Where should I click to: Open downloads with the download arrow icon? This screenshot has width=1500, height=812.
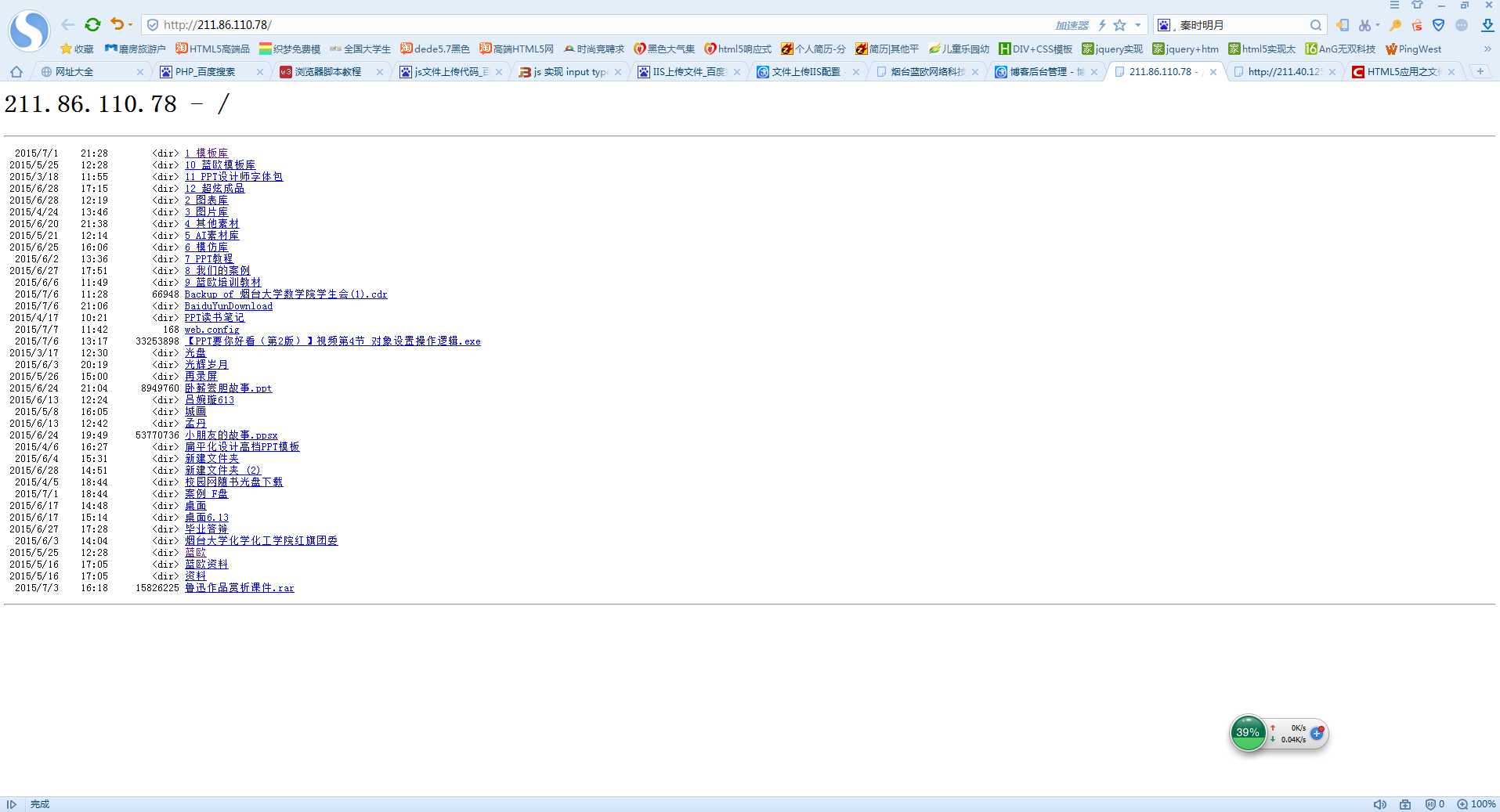pyautogui.click(x=1487, y=25)
